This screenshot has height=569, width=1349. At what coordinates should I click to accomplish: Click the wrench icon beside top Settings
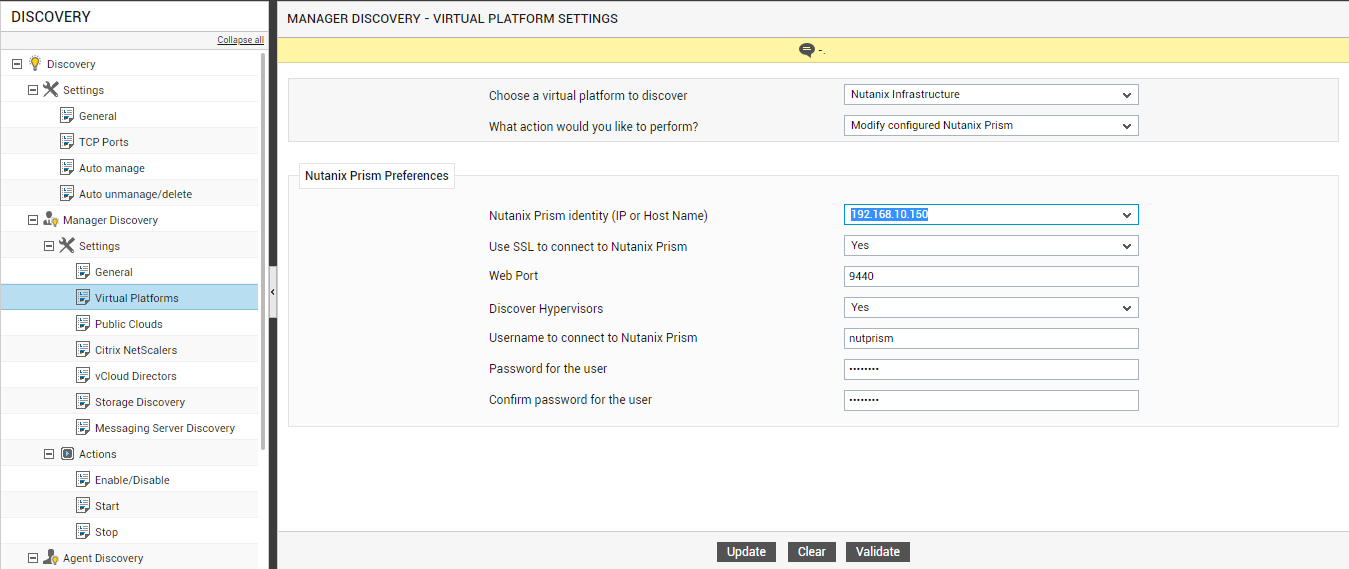coord(50,89)
